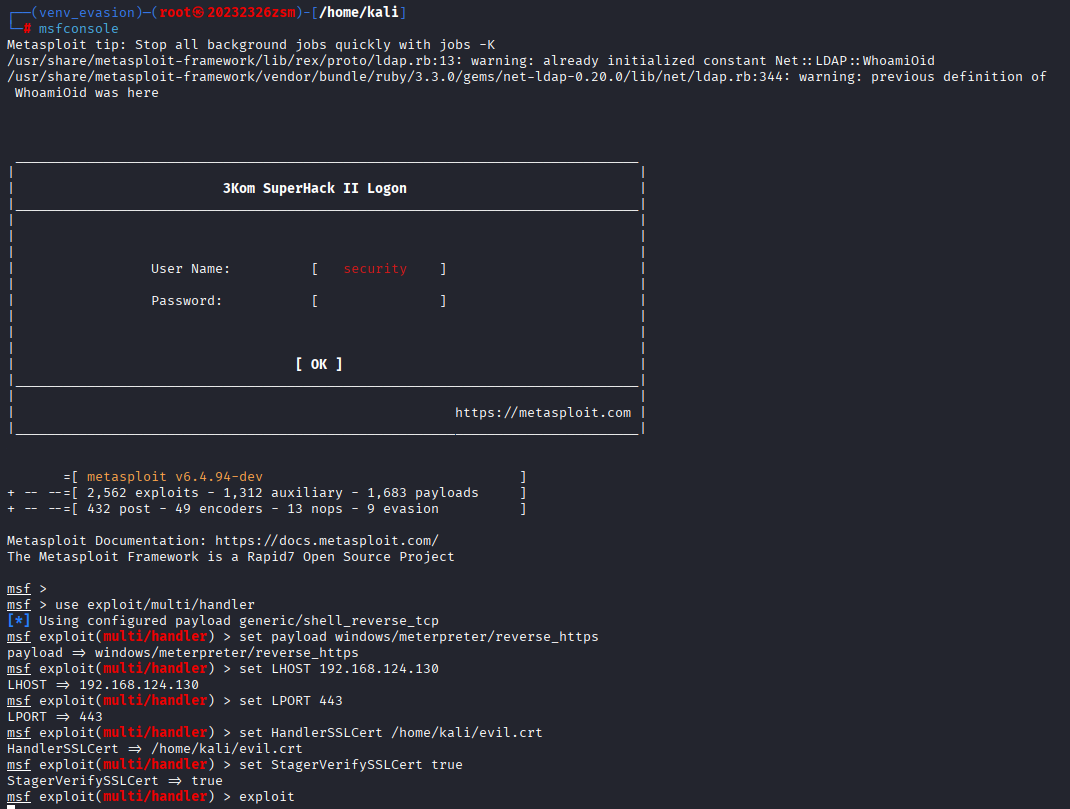Image resolution: width=1070 pixels, height=809 pixels.
Task: Click the red 'security' username value
Action: point(375,269)
